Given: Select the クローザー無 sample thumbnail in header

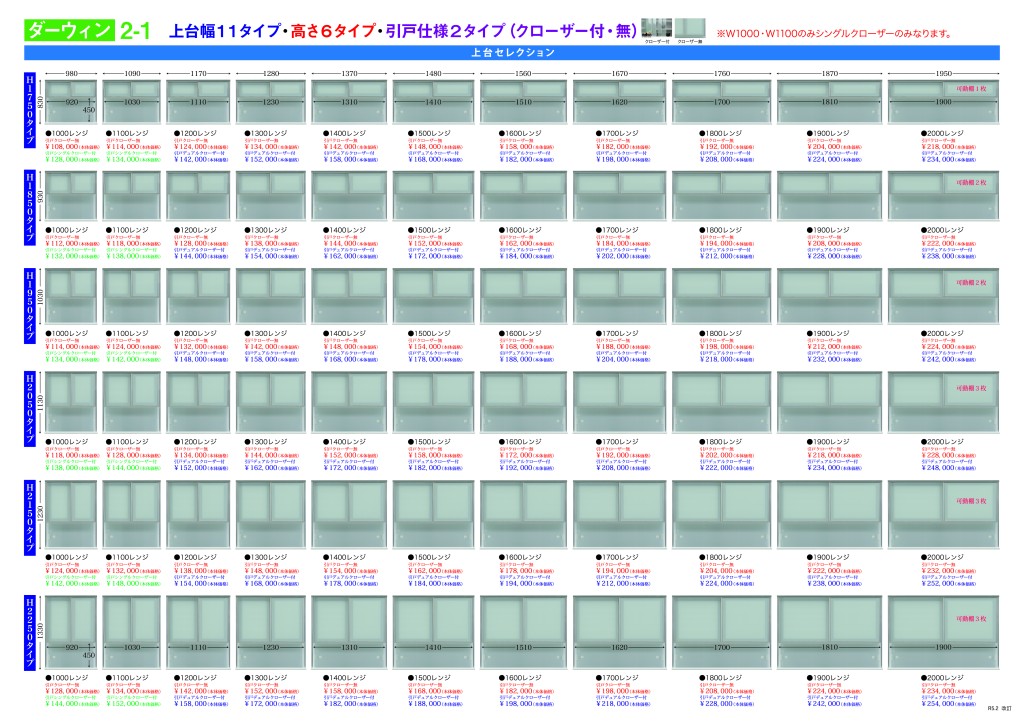Looking at the screenshot, I should [690, 28].
